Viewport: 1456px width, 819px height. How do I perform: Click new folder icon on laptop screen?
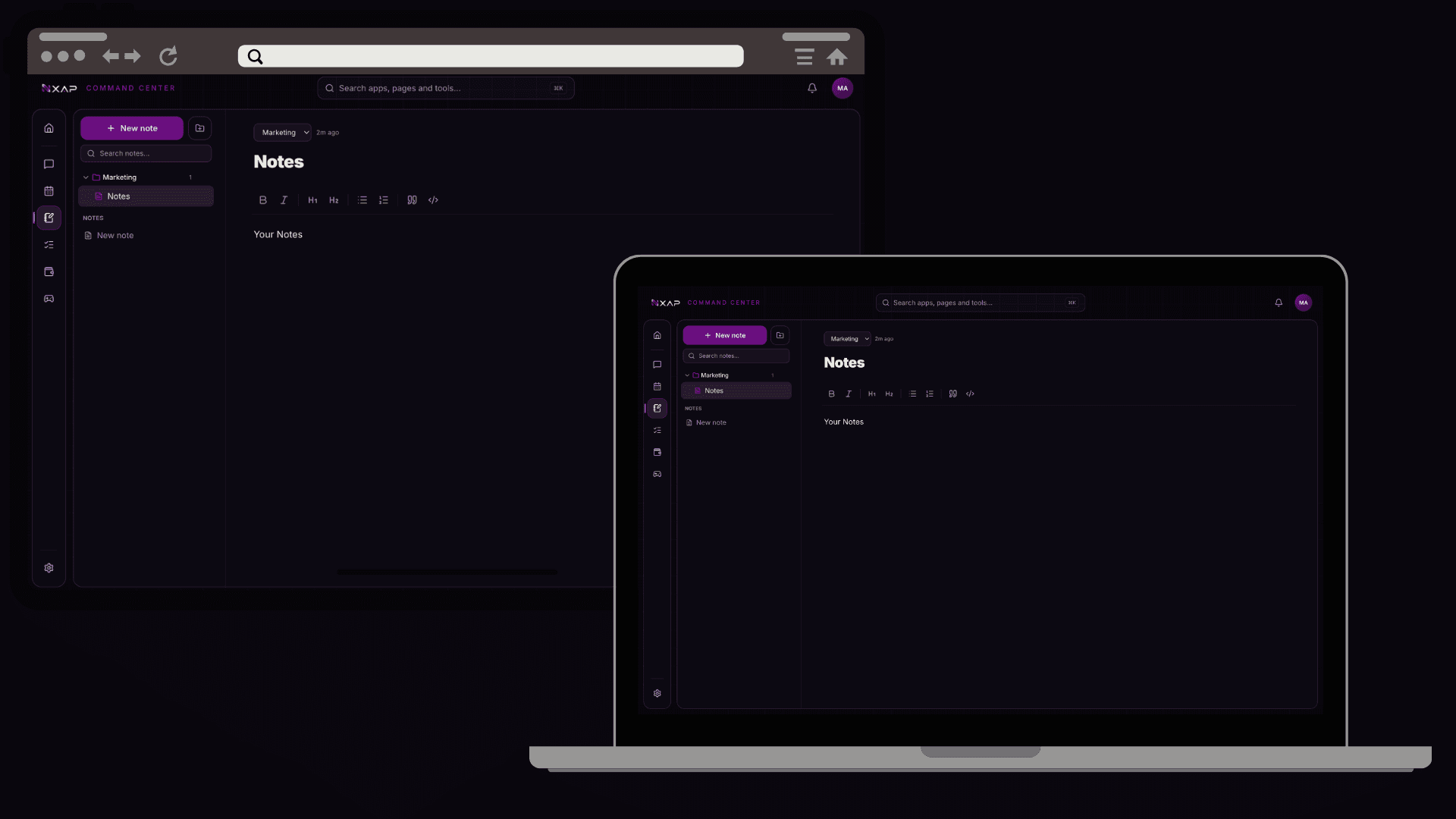click(x=780, y=335)
